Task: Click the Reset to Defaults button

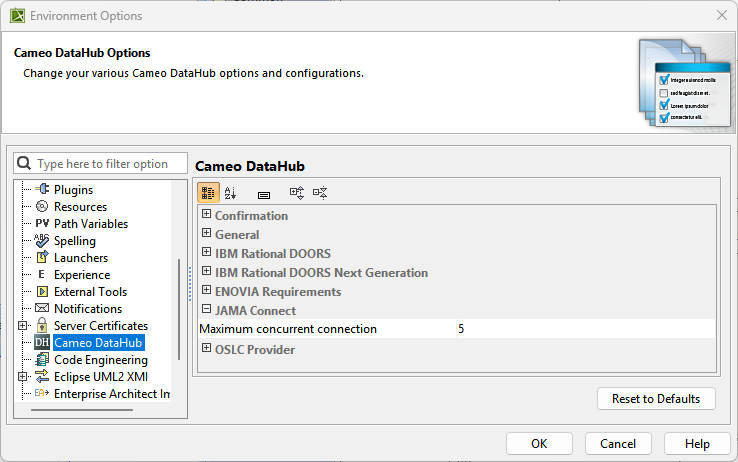Action: click(x=656, y=399)
